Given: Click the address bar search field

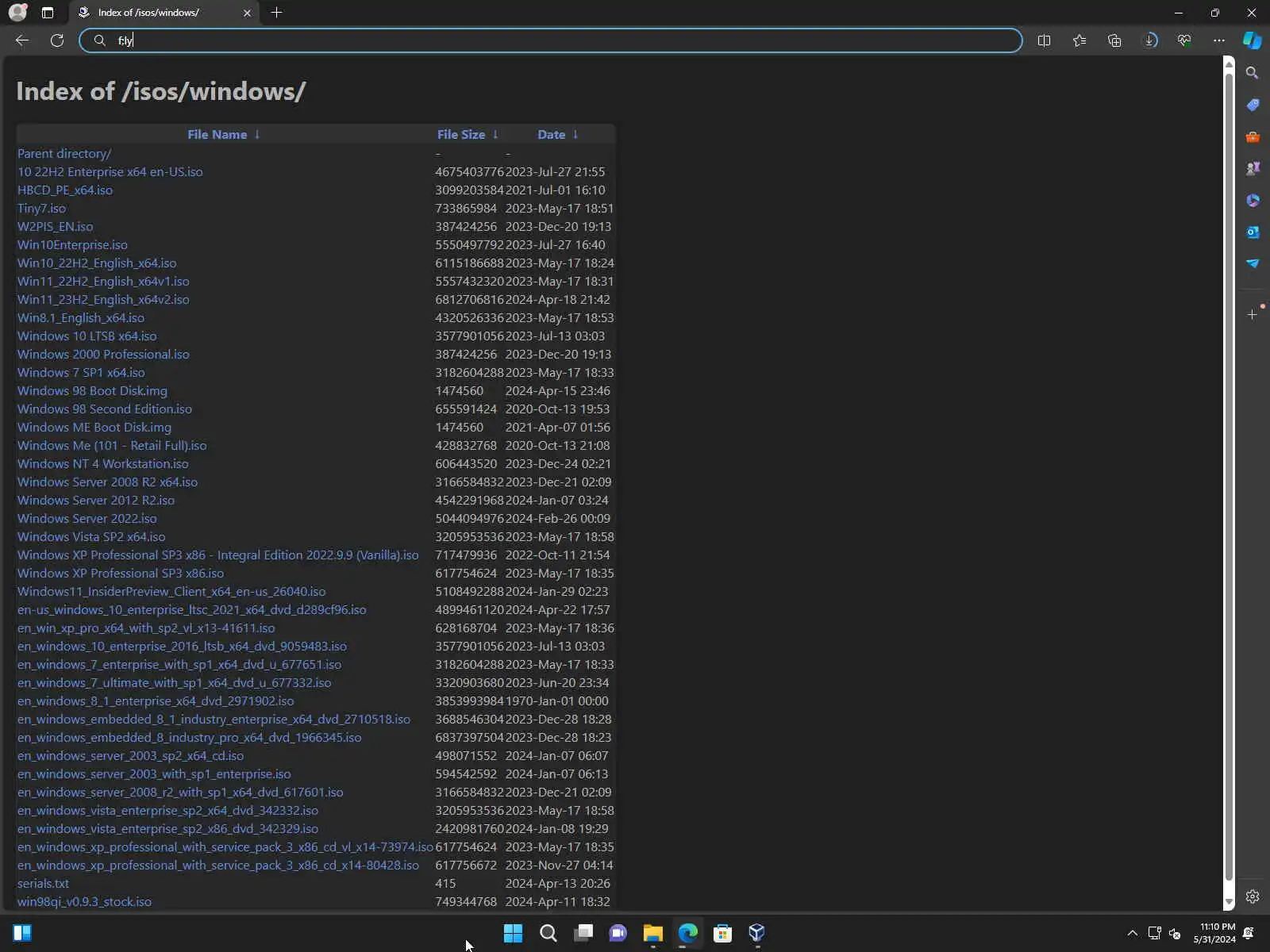Looking at the screenshot, I should [551, 40].
